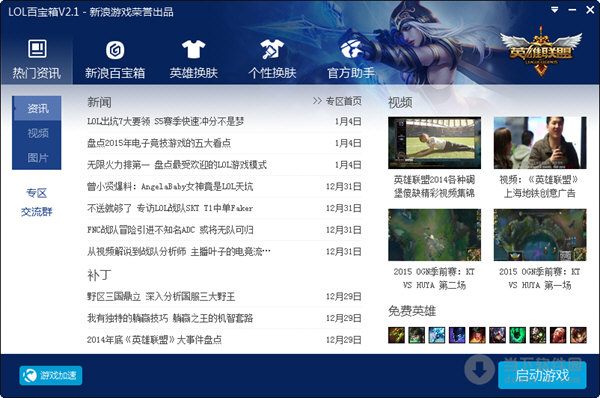Image resolution: width=600 pixels, height=398 pixels.
Task: Select the eighth free hero icon
Action: [x=538, y=335]
